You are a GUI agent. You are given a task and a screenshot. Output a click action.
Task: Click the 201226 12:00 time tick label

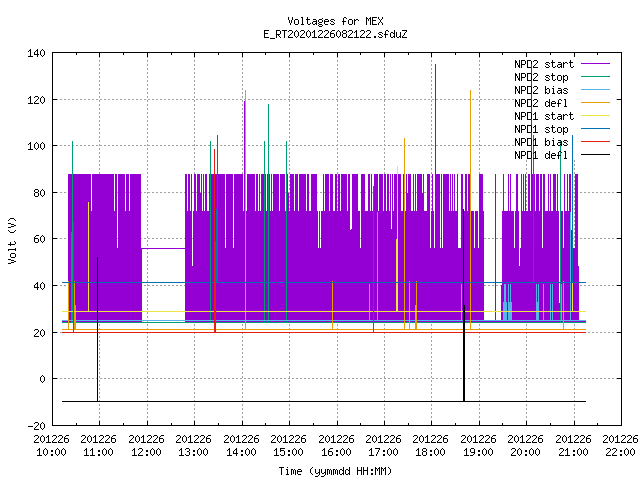[x=146, y=446]
